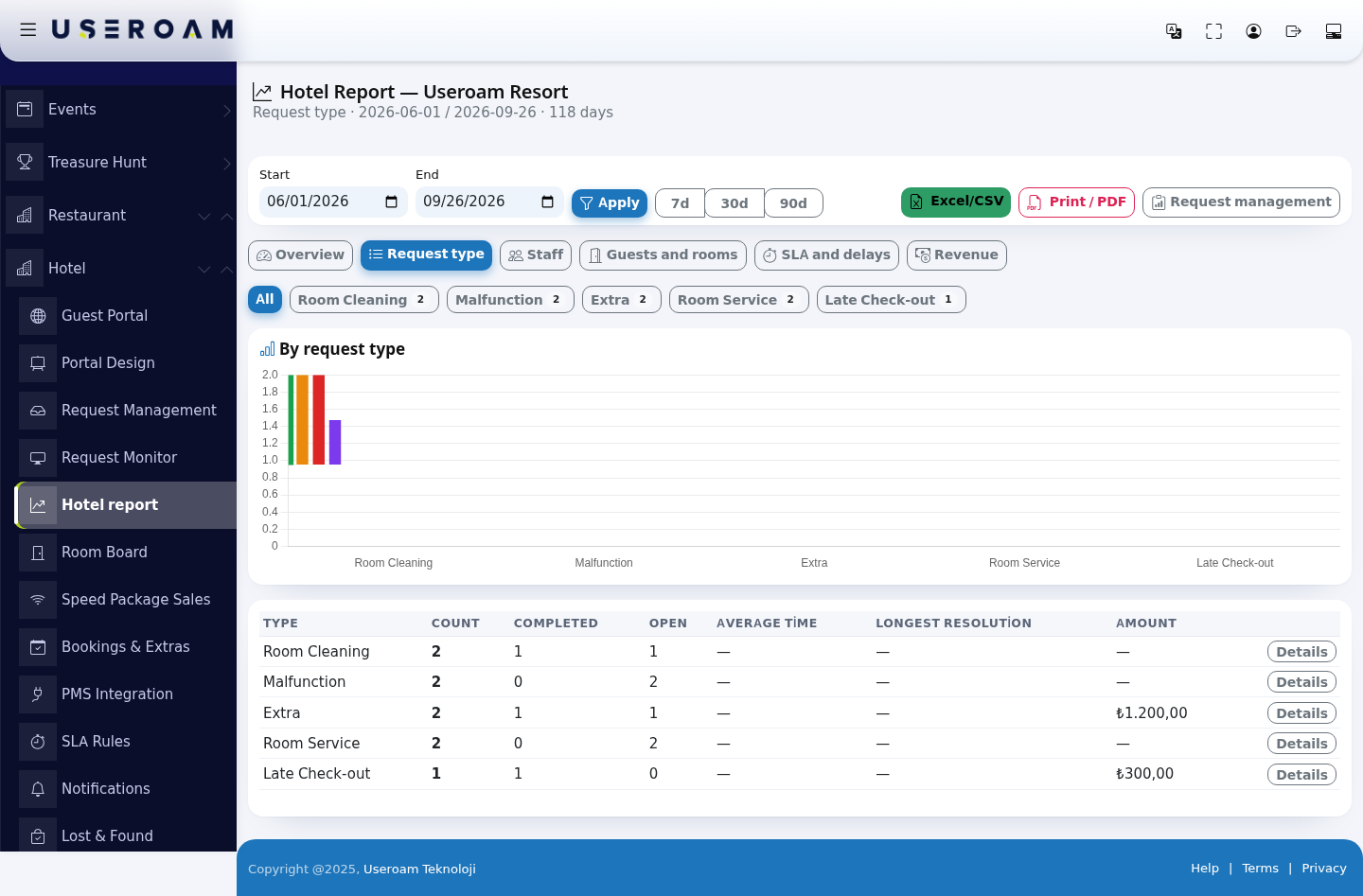The height and width of the screenshot is (896, 1363).
Task: Expand the Restaurant menu chevron
Action: pyautogui.click(x=204, y=216)
